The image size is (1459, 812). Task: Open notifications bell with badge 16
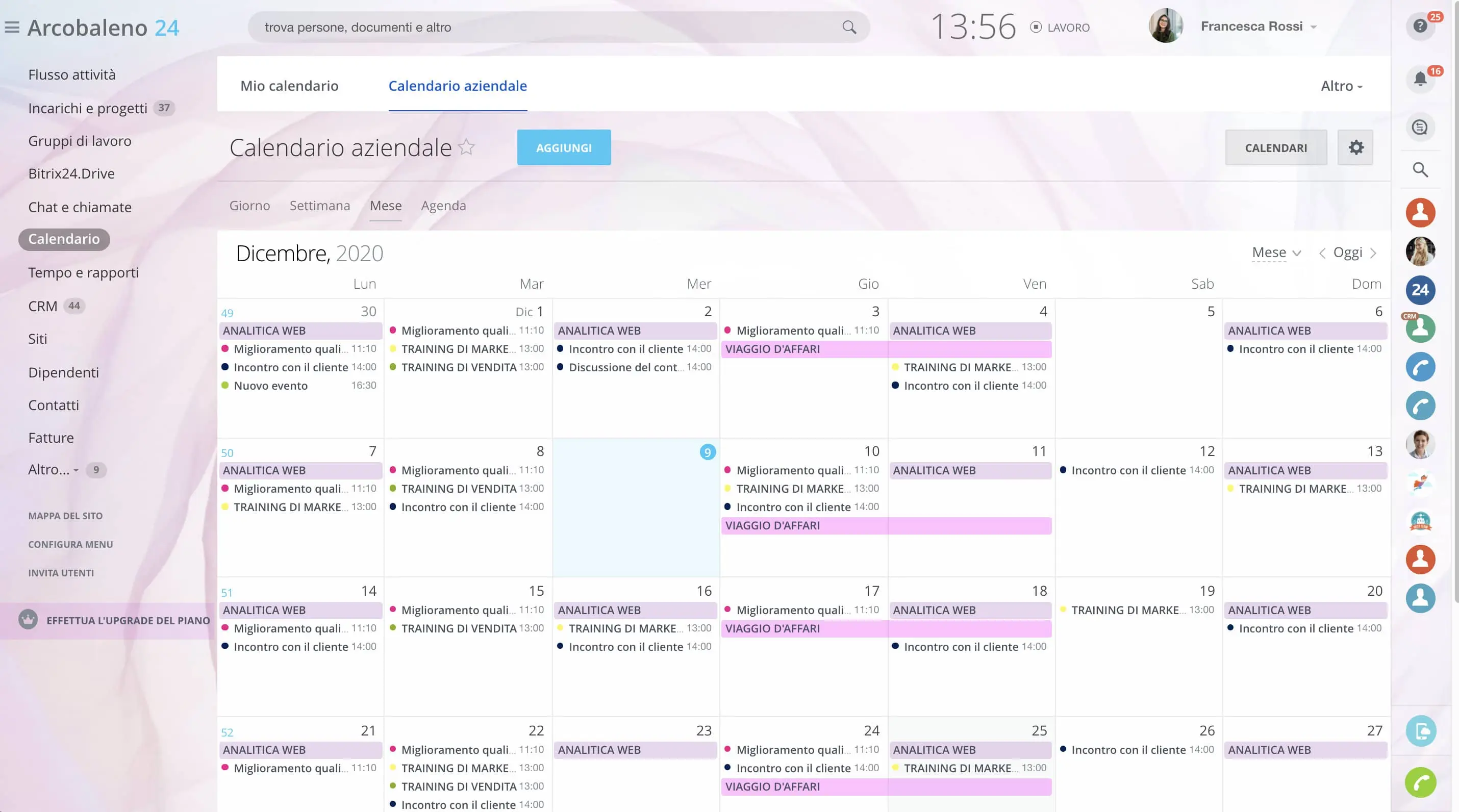point(1420,79)
